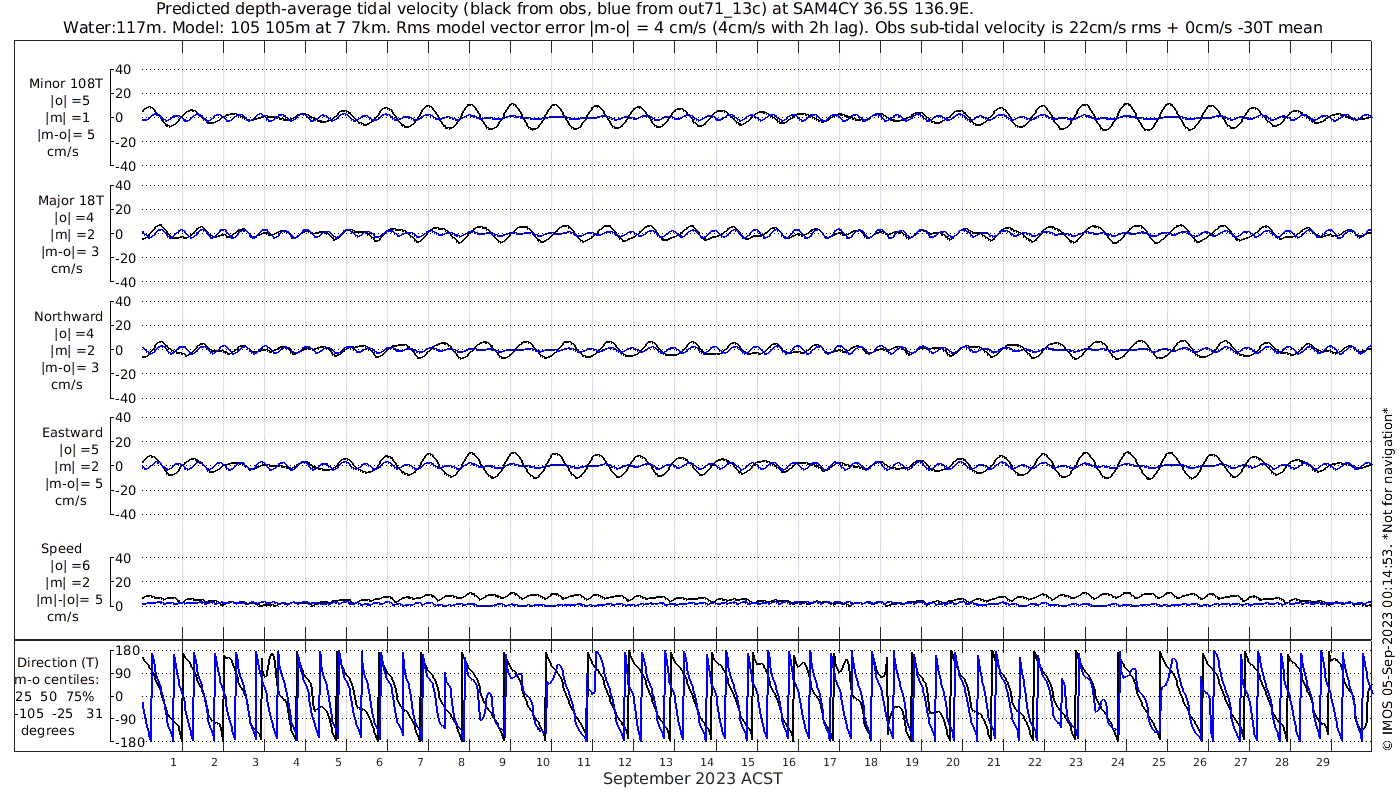Select the subtitle line starting "Water:117m. Model"
The image size is (1400, 800).
[693, 28]
